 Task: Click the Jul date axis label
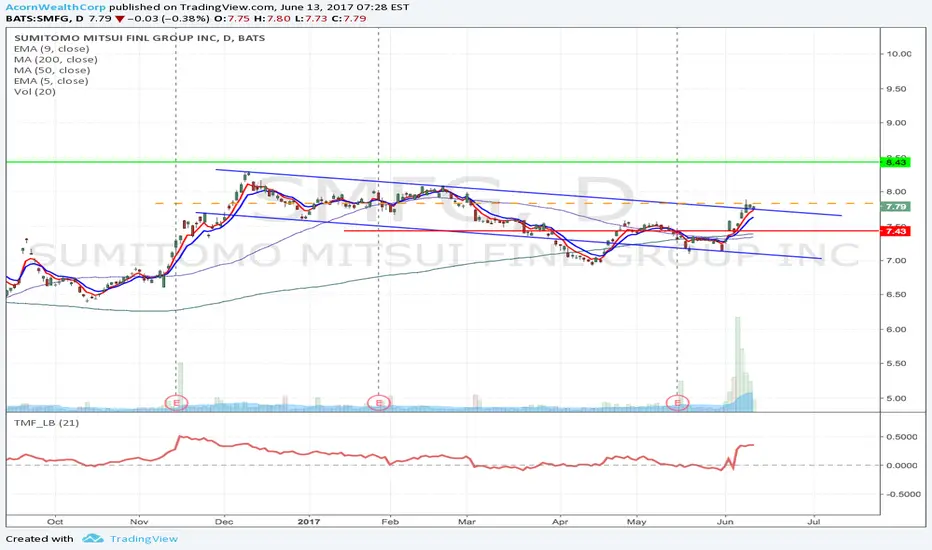[814, 521]
